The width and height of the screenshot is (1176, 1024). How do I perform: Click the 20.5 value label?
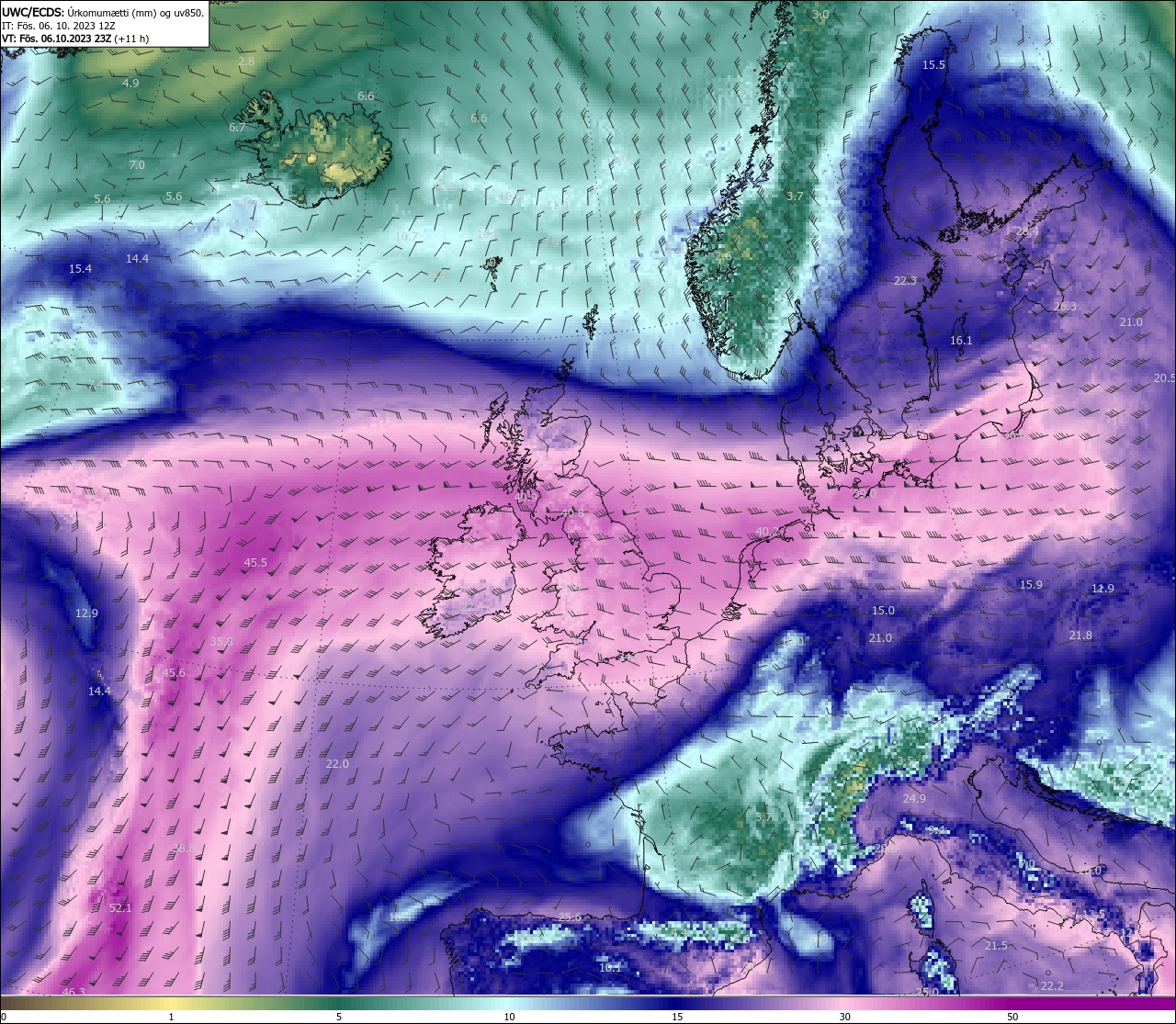(x=1165, y=378)
